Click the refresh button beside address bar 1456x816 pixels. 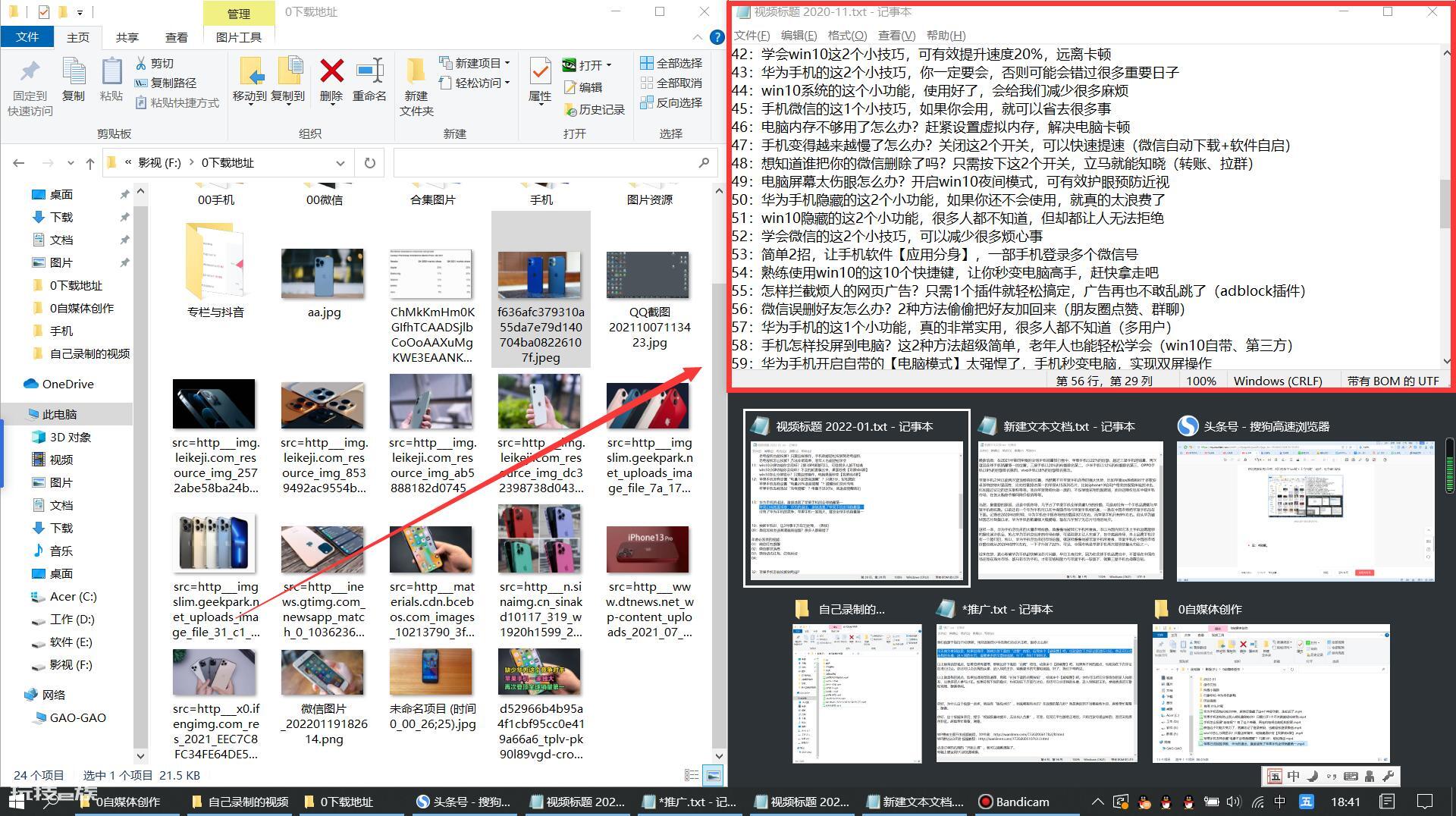[x=370, y=163]
